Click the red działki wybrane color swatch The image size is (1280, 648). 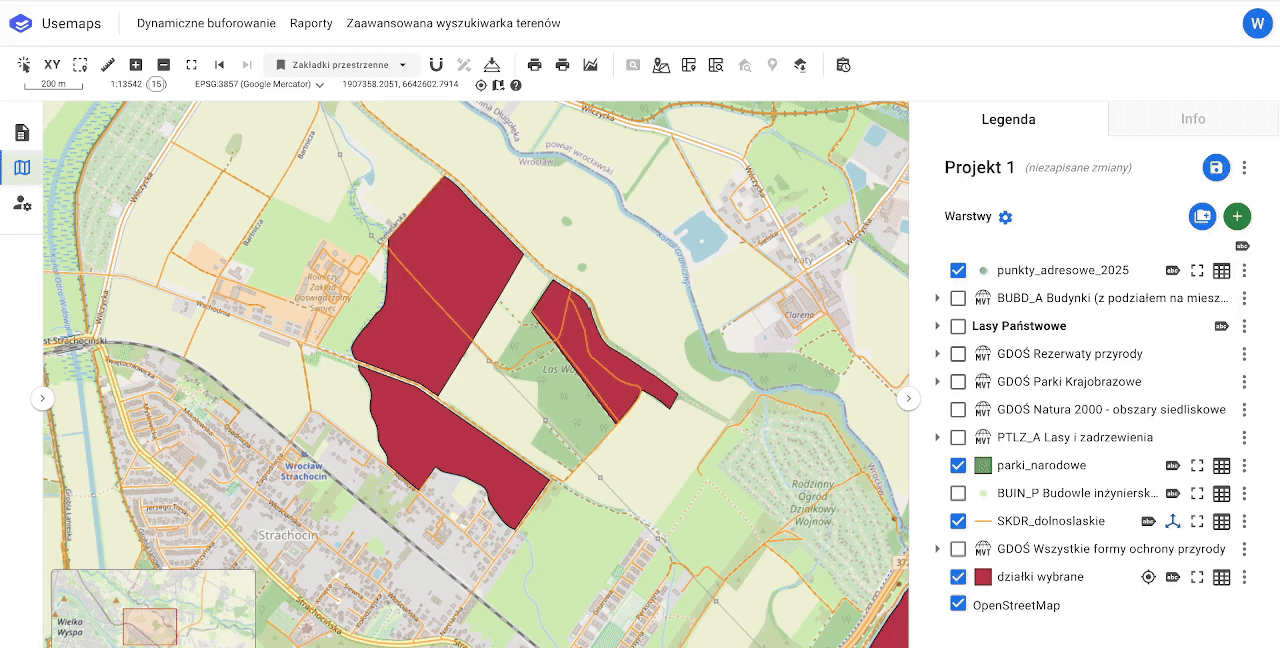(x=982, y=577)
